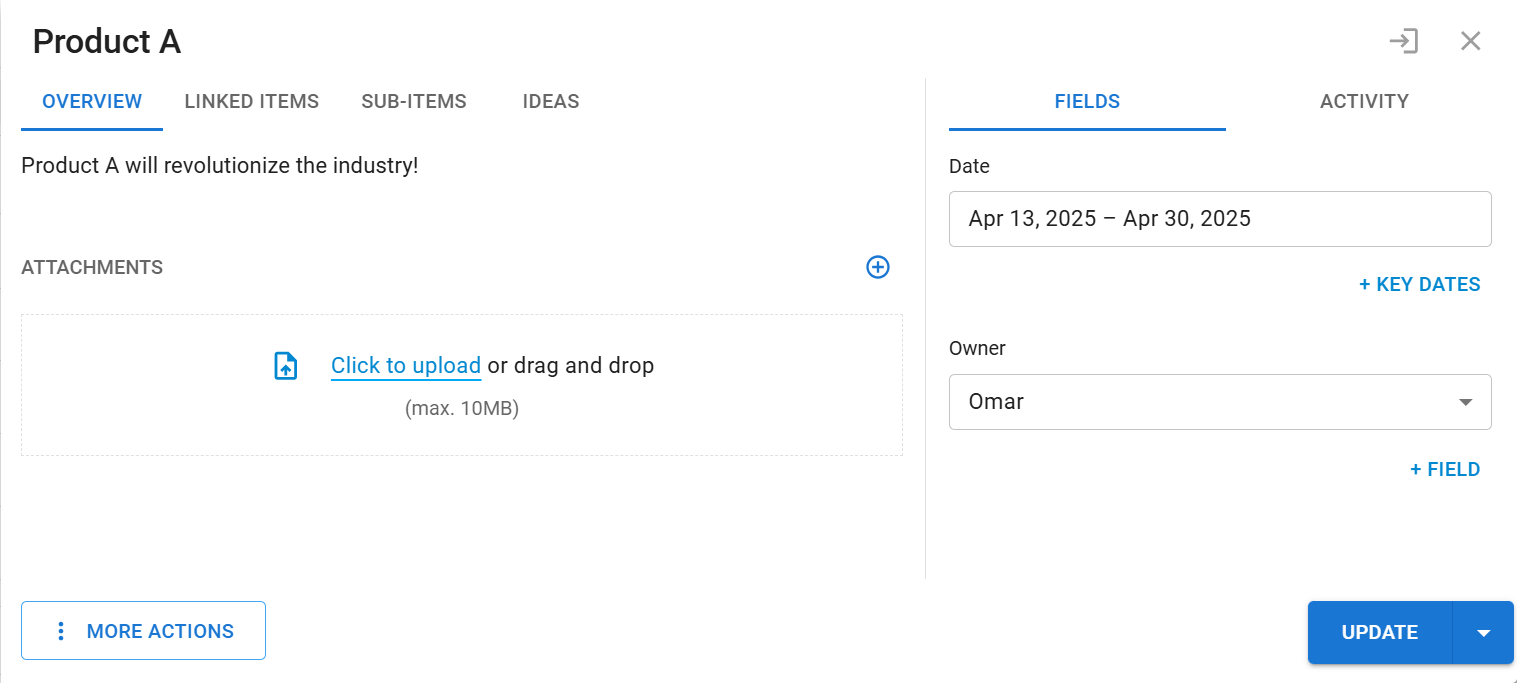Edit the Date range input field

pos(1219,219)
